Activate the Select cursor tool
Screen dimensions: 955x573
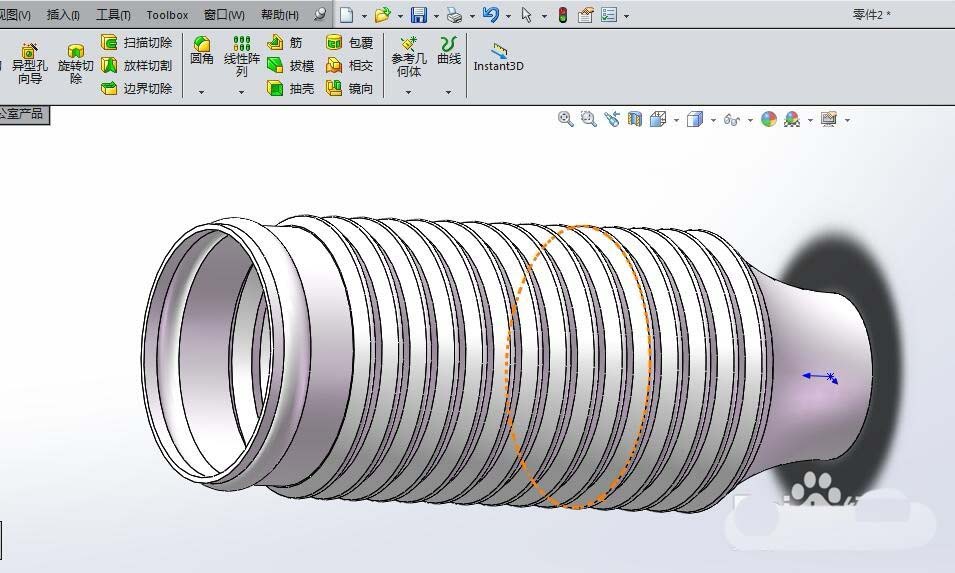tap(527, 15)
